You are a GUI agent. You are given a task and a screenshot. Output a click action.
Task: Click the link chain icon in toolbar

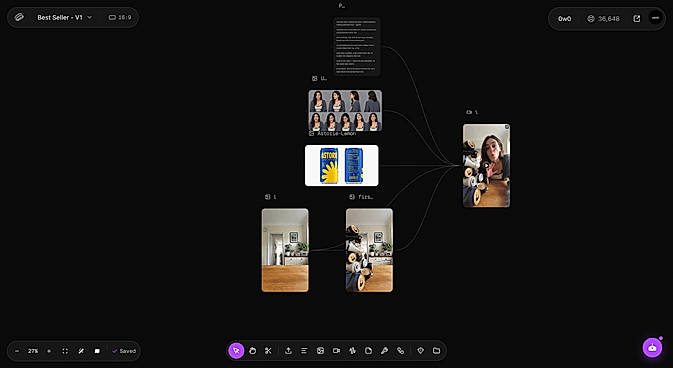click(400, 351)
